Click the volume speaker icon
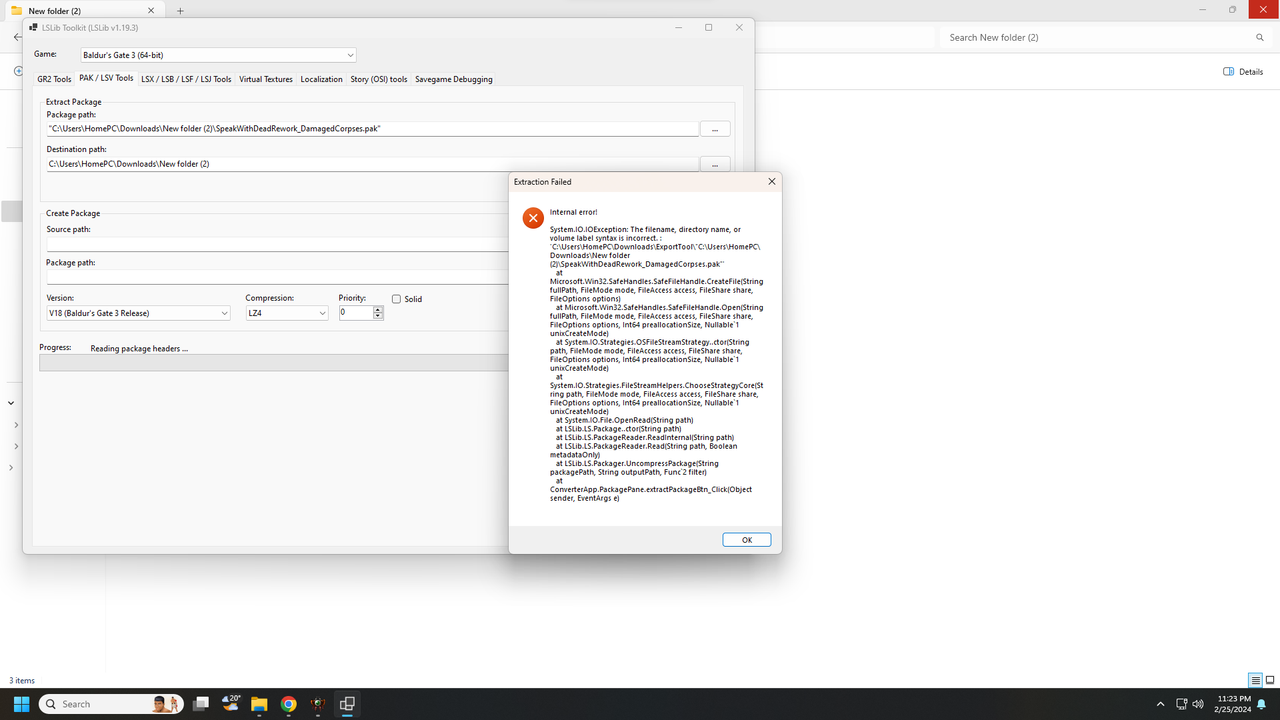1280x720 pixels. [x=1198, y=704]
